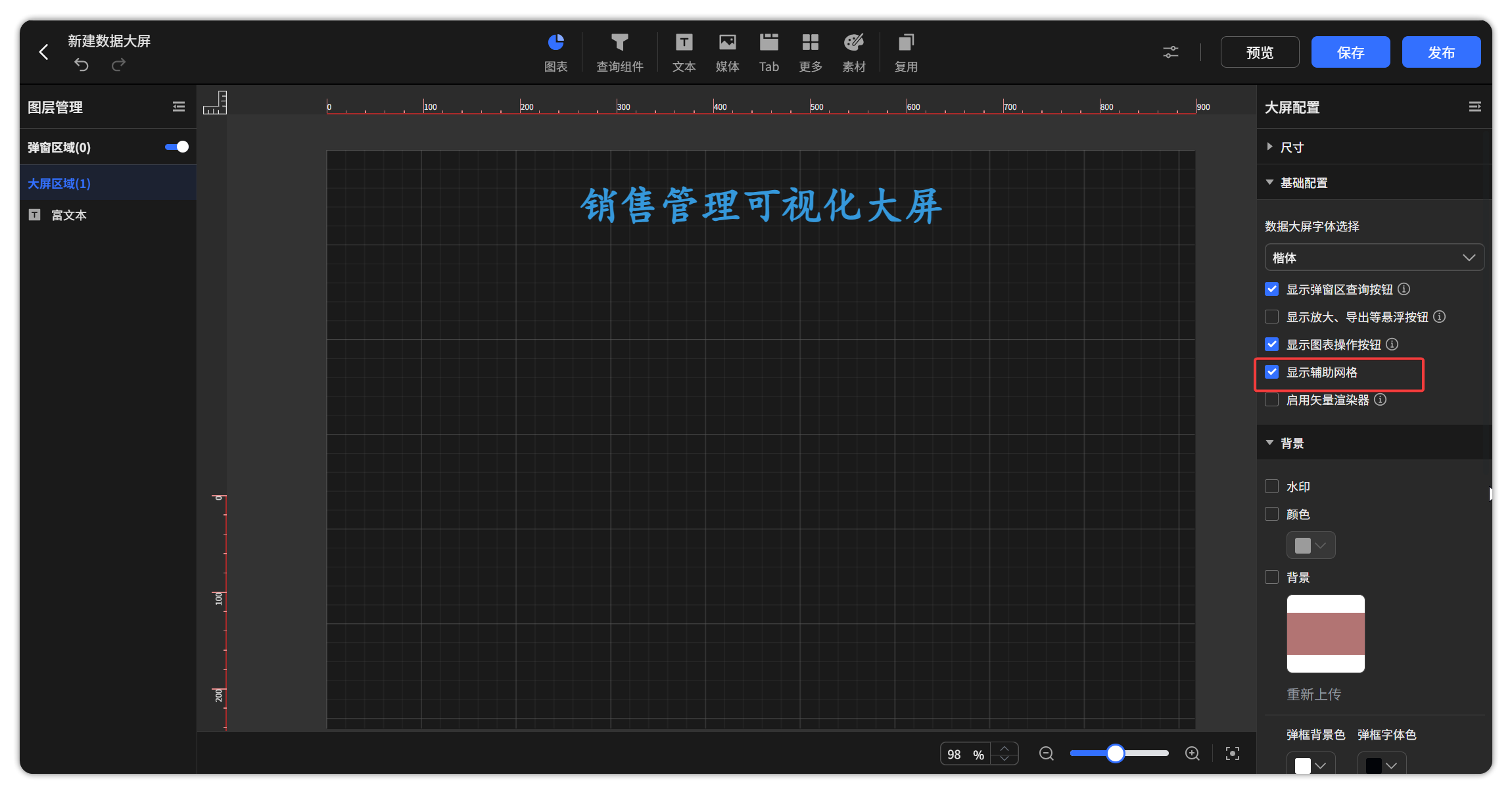Select the 富文本 layer type icon
The height and width of the screenshot is (787, 1512).
(35, 215)
